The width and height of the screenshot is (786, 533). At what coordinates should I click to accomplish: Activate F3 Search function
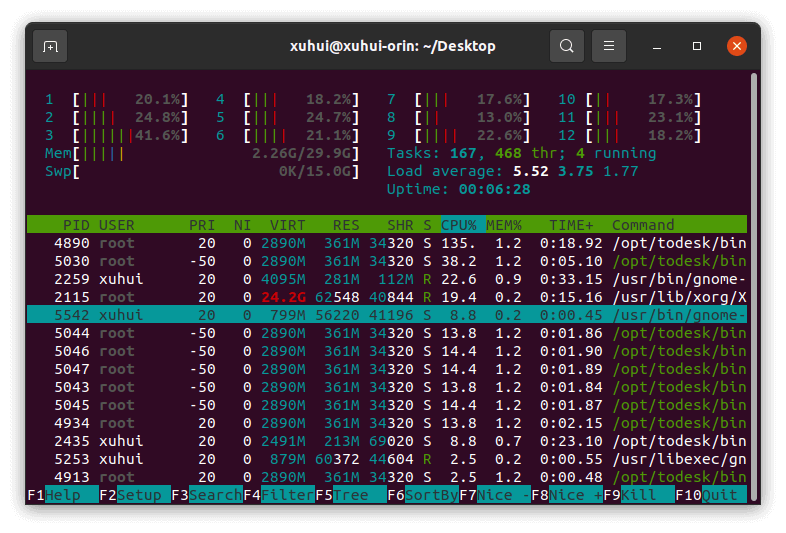coord(207,495)
